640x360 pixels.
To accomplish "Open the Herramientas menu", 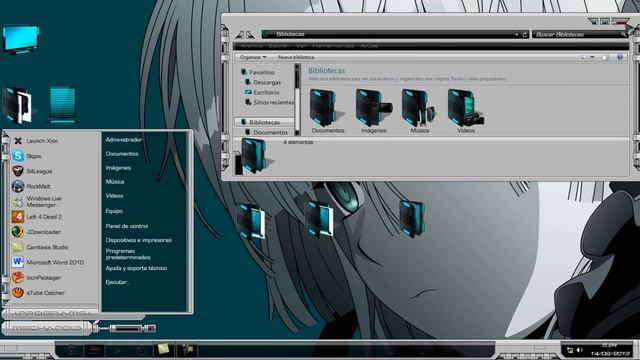I will [x=333, y=46].
